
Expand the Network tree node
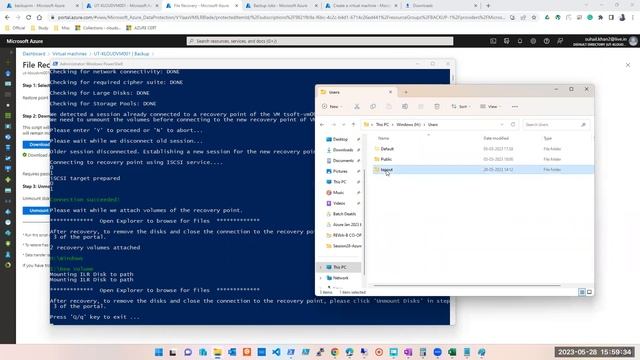click(321, 278)
